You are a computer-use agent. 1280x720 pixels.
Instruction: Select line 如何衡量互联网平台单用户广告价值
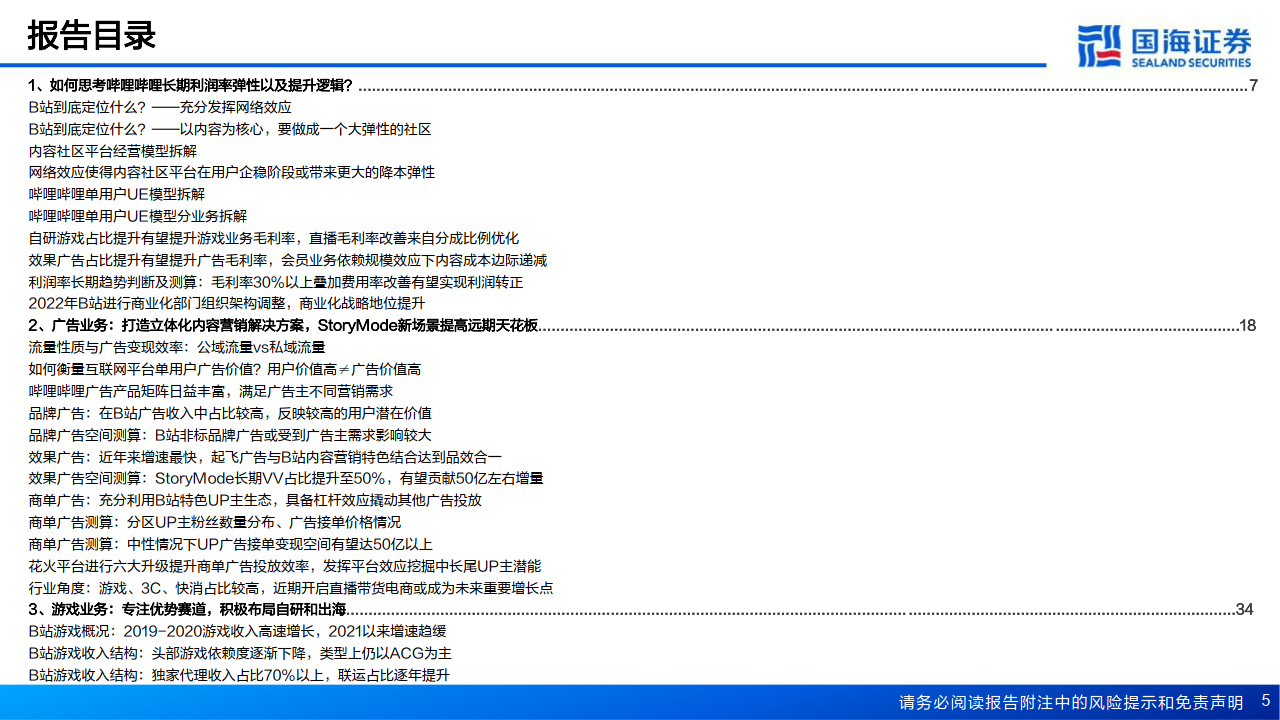[x=225, y=369]
